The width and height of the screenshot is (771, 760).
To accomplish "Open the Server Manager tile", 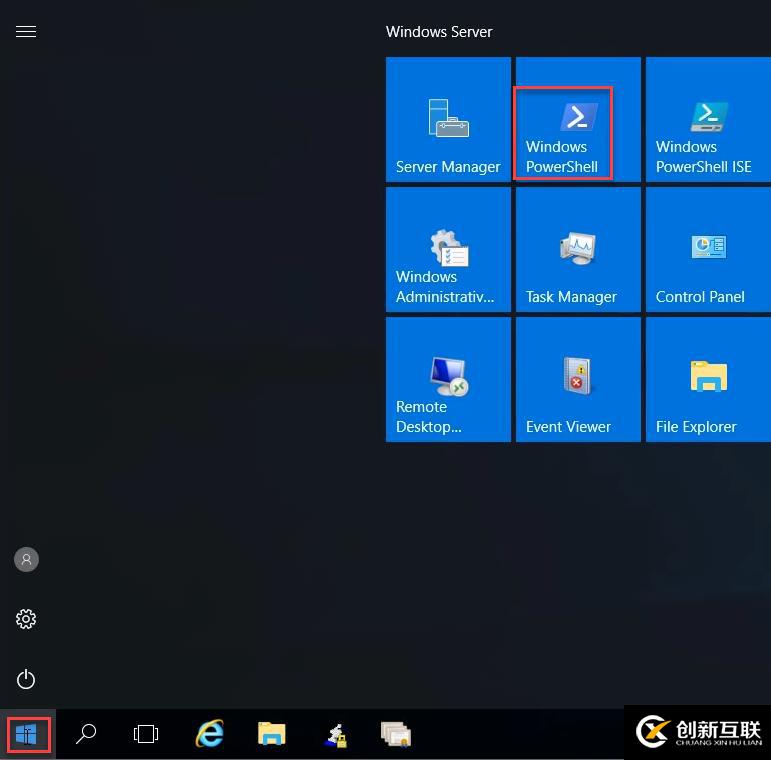I will tap(448, 120).
